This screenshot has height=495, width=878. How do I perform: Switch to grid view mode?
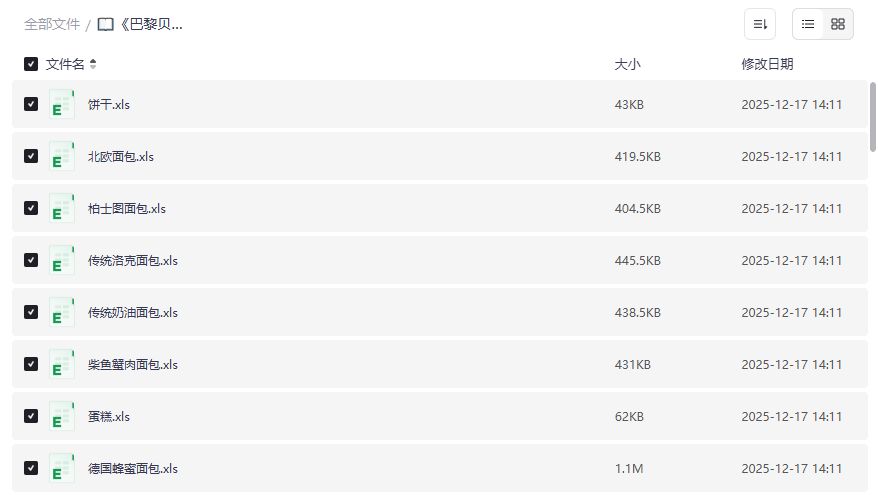coord(838,24)
